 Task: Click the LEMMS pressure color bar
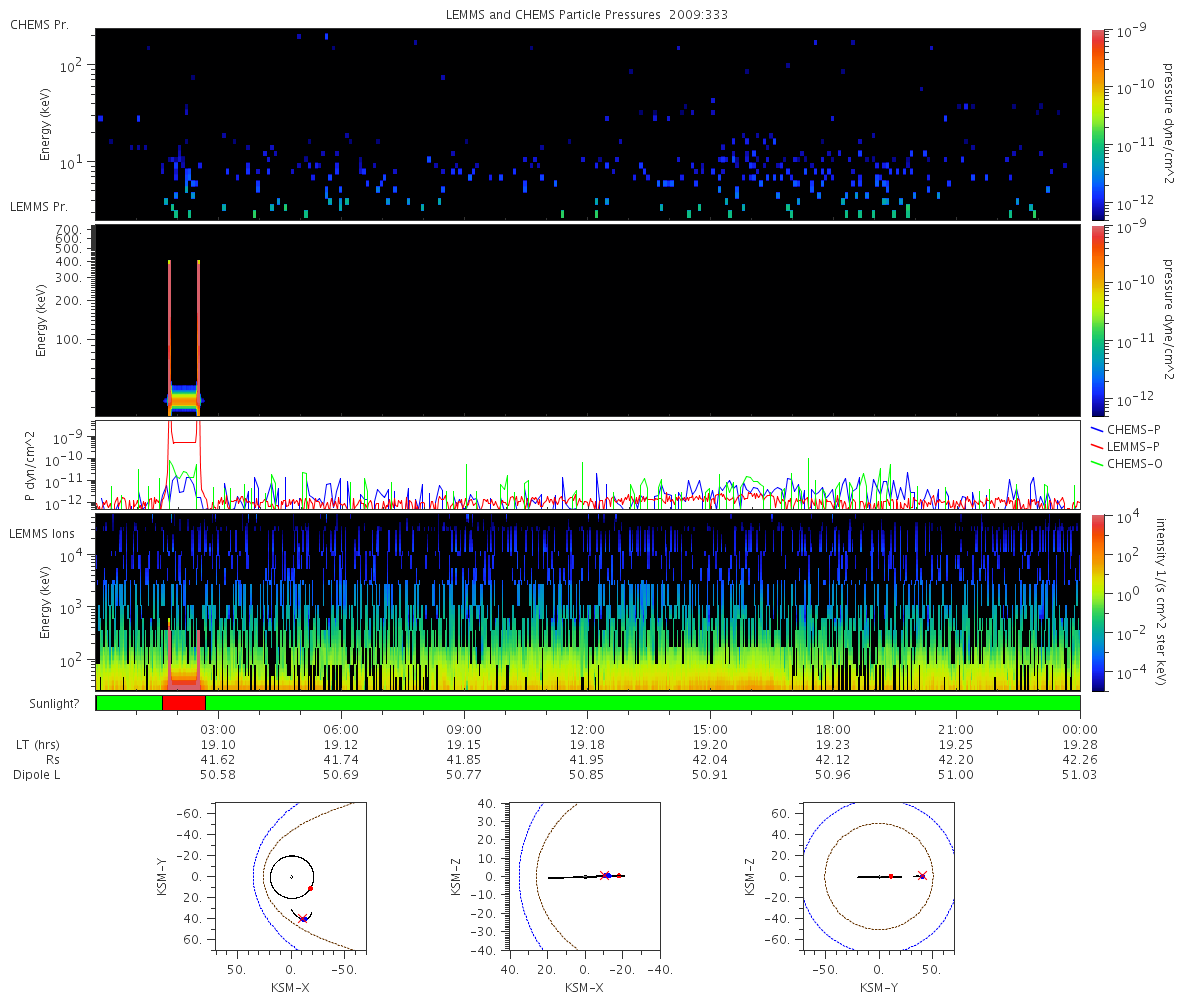pos(1098,320)
